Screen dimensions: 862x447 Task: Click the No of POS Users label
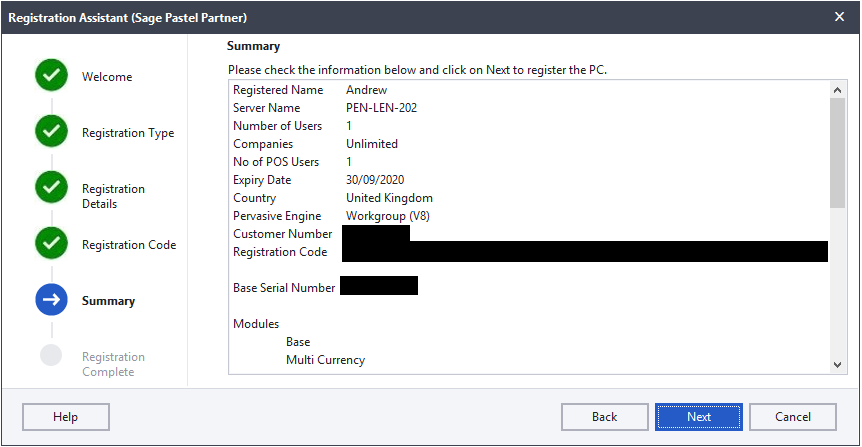276,162
